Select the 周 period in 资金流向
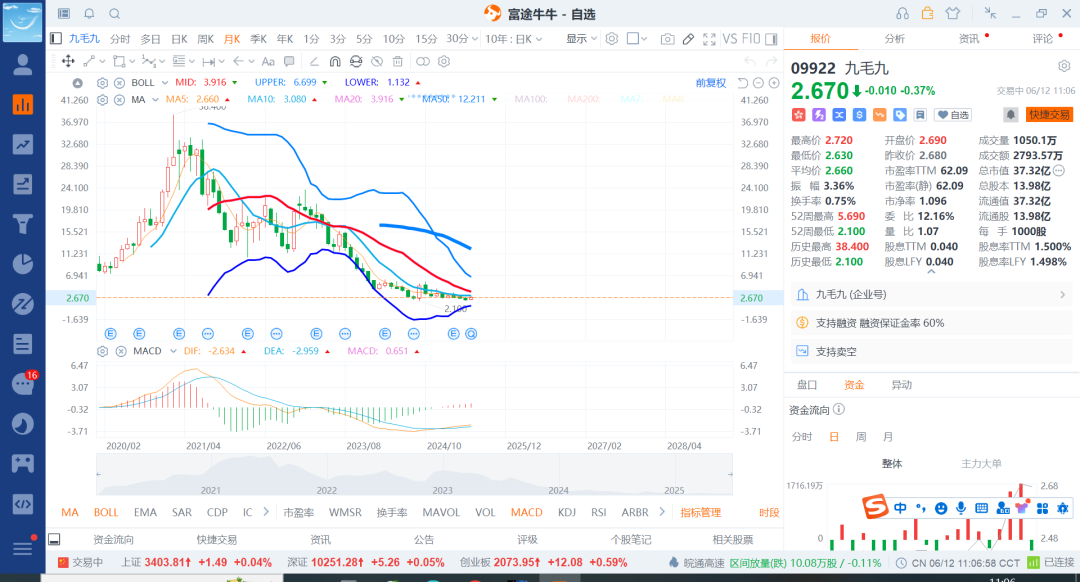The height and width of the screenshot is (582, 1080). 860,437
